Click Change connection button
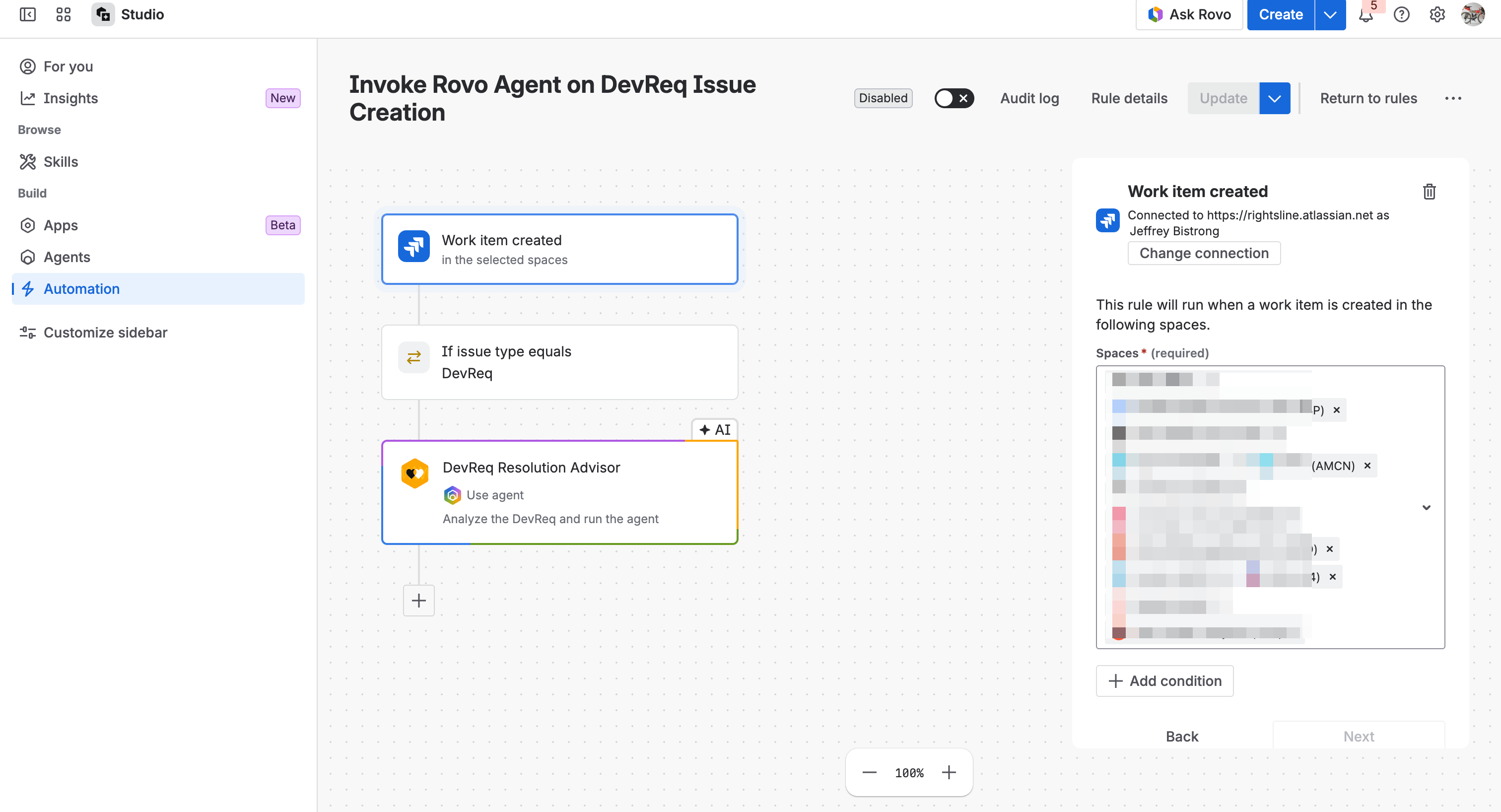Image resolution: width=1501 pixels, height=812 pixels. (x=1204, y=254)
